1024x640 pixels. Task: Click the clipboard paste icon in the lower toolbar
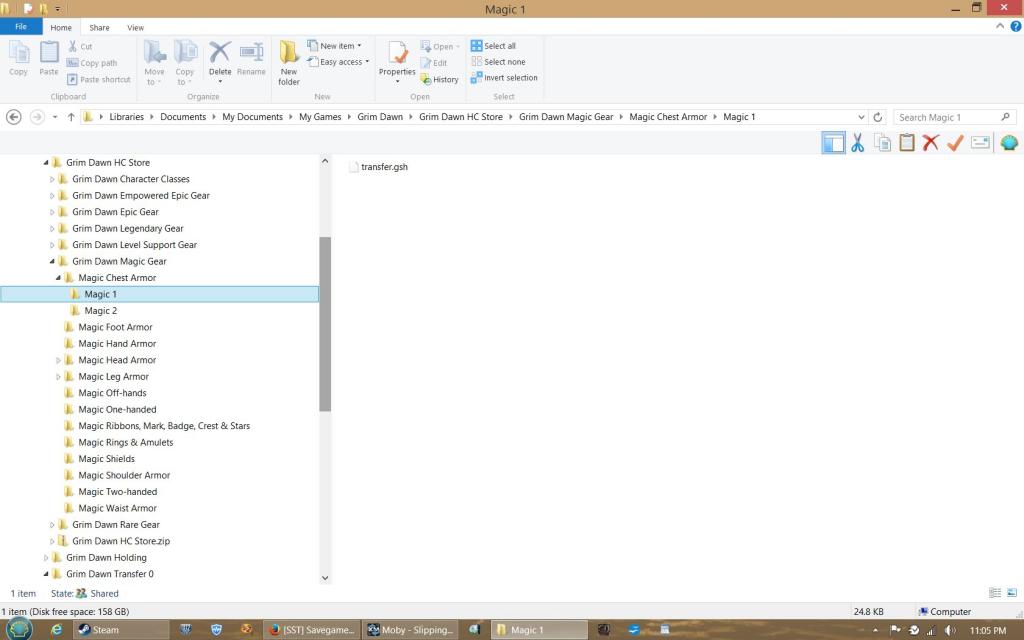click(x=906, y=142)
